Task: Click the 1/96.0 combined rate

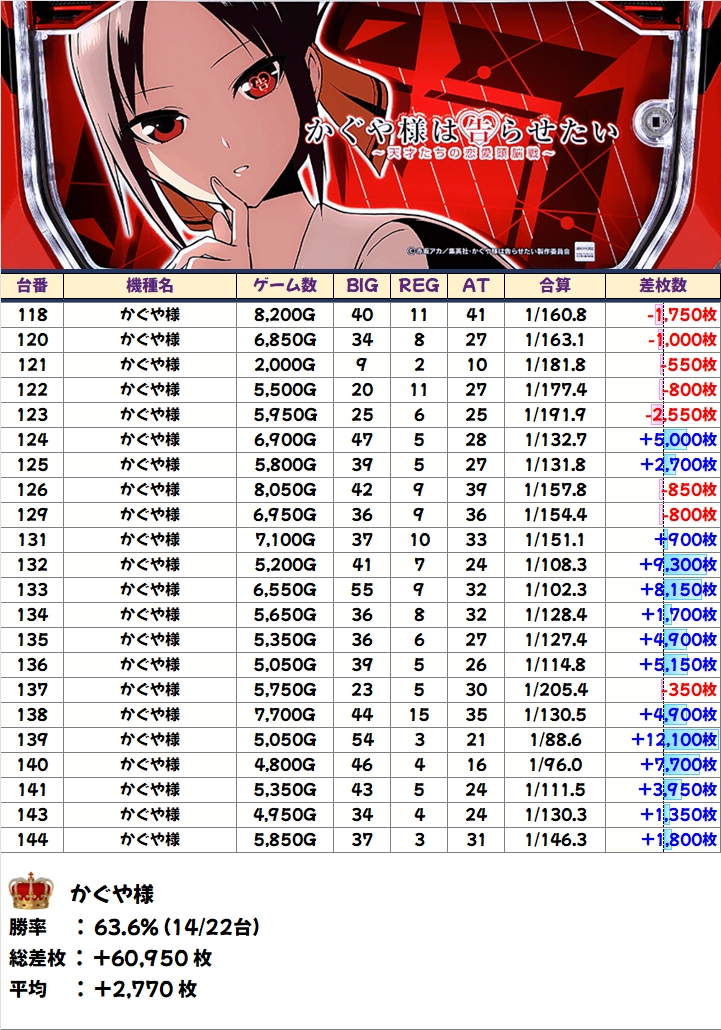Action: click(x=556, y=764)
